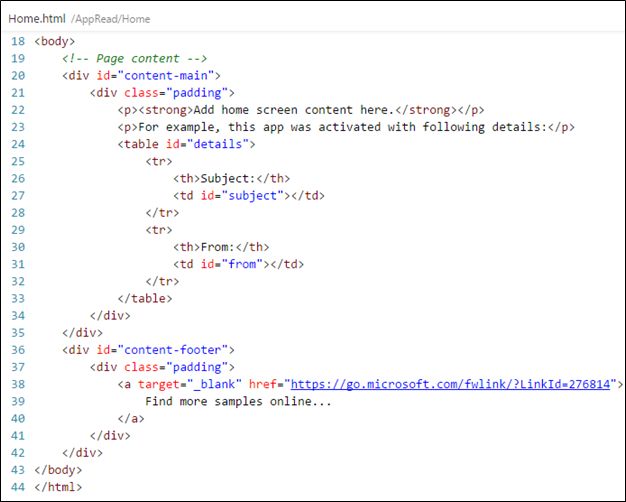Place cursor on opening <body> tag
Screen dimensions: 626x502
[55, 41]
